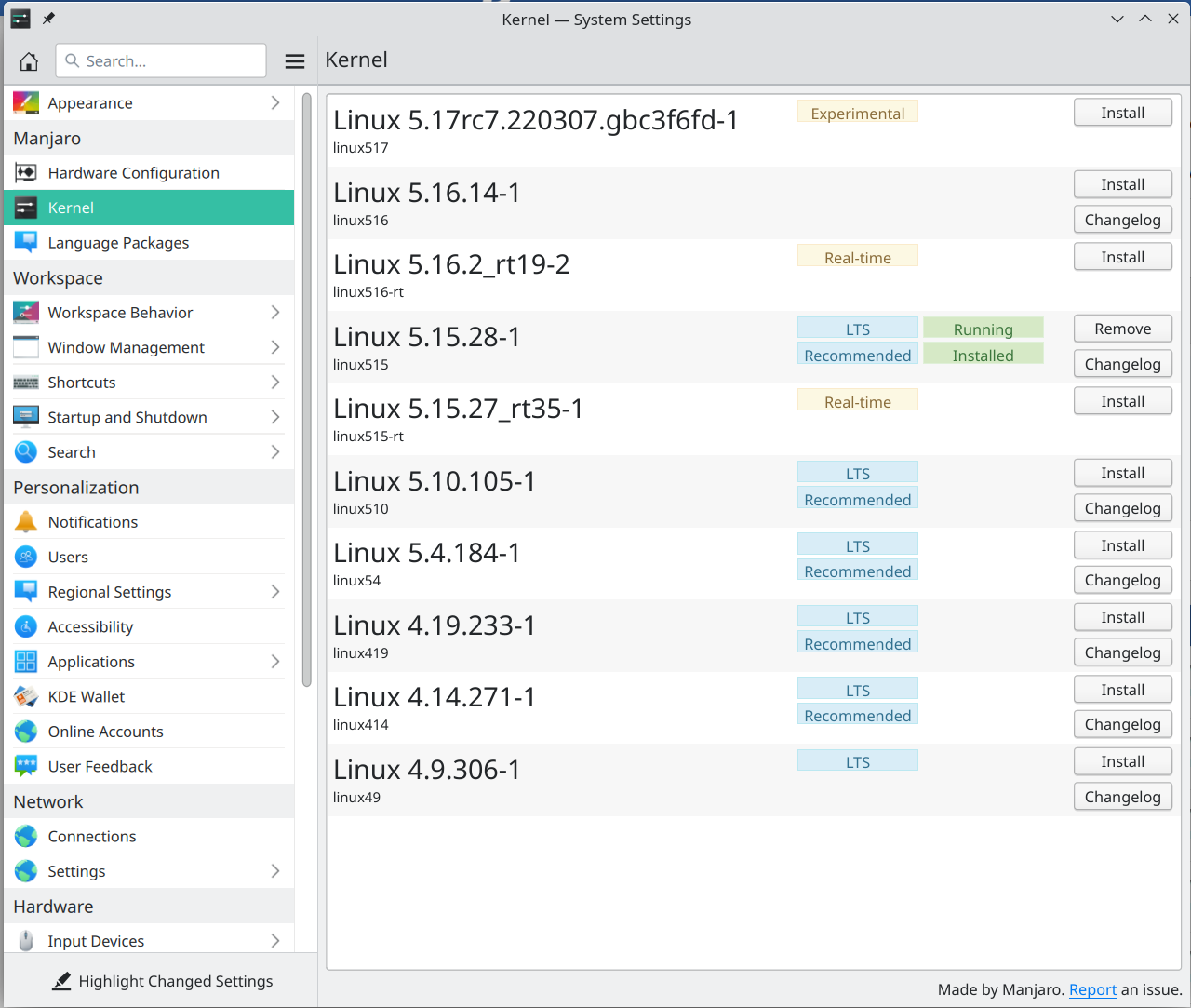Expand the Search category chevron

pos(275,452)
